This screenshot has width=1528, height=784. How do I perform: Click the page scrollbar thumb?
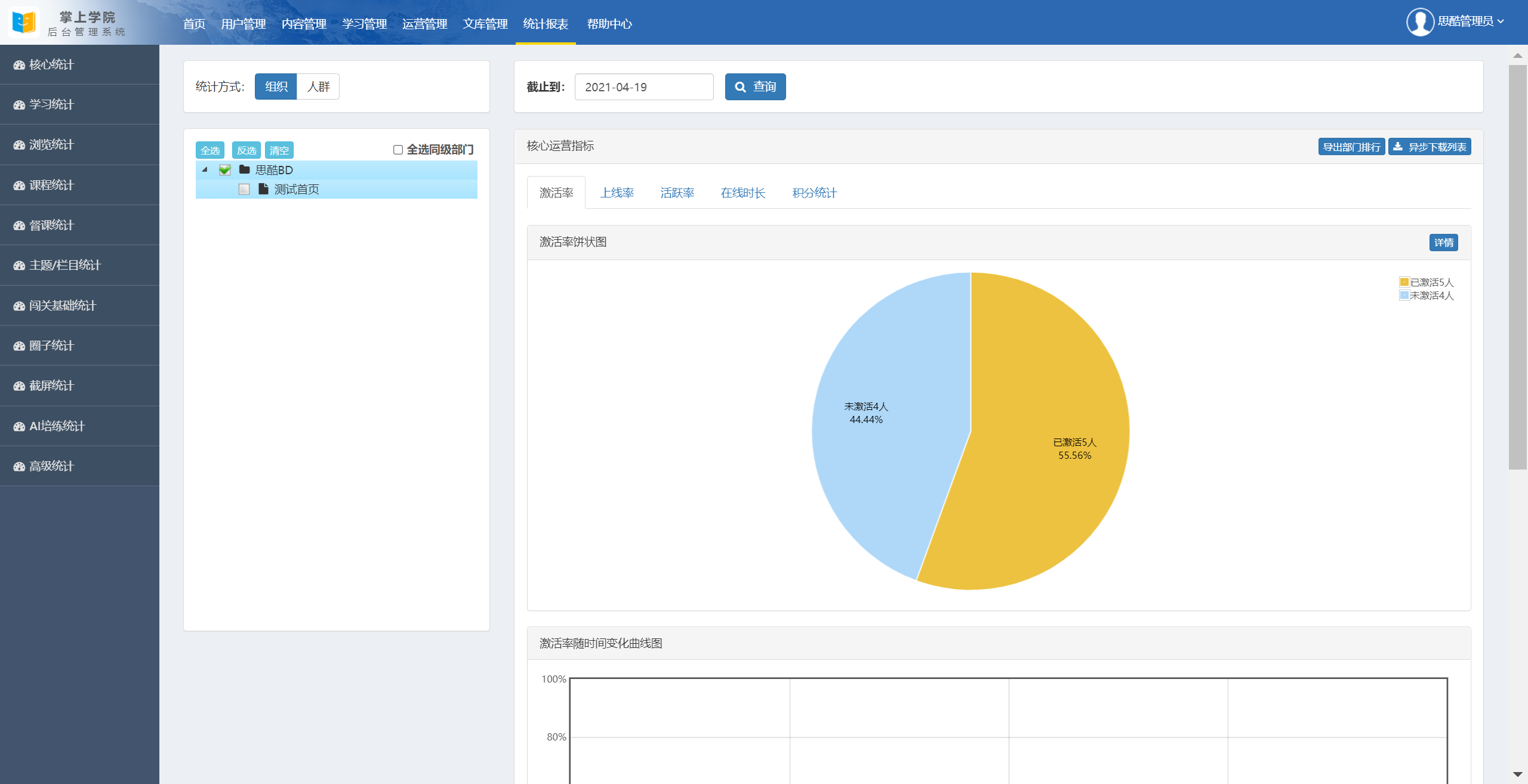pos(1517,267)
